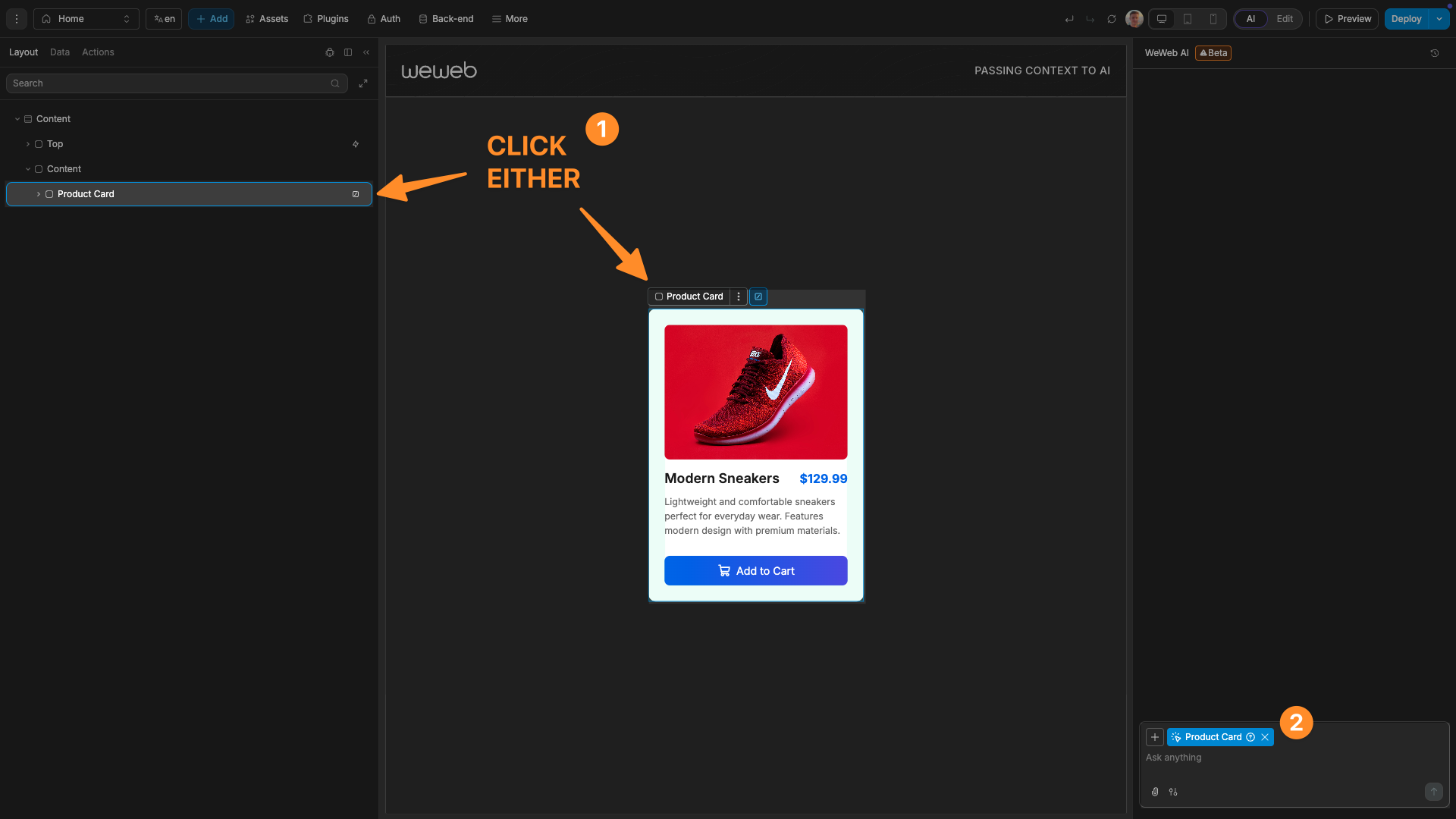1456x819 pixels.
Task: Click the undo arrow icon
Action: pos(1069,19)
